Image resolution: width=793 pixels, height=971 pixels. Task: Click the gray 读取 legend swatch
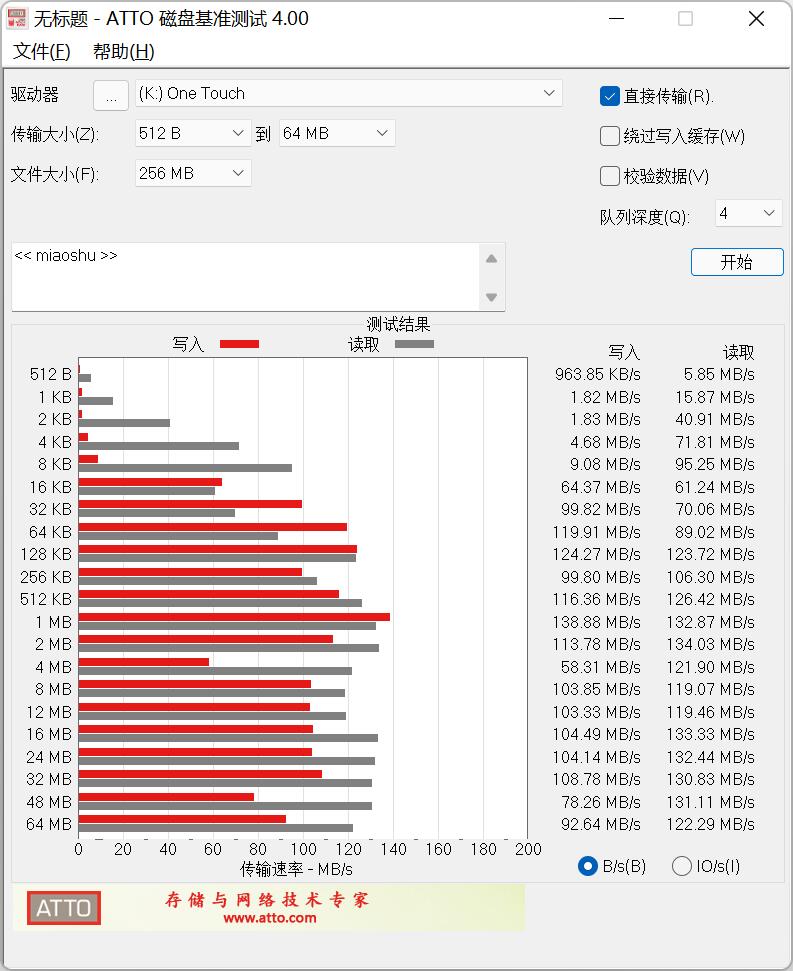[x=414, y=344]
